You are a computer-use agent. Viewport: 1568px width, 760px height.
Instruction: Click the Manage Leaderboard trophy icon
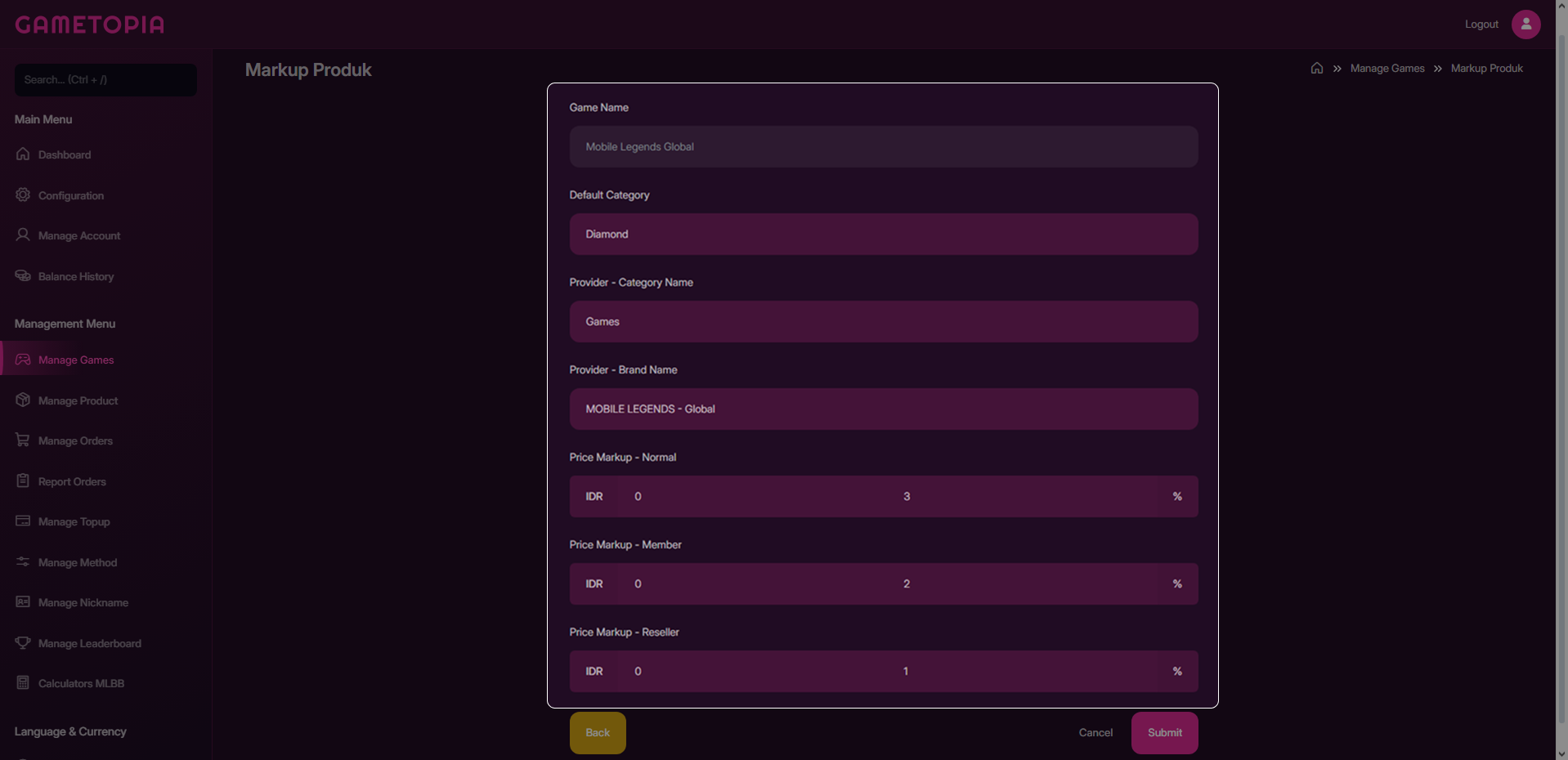coord(23,642)
